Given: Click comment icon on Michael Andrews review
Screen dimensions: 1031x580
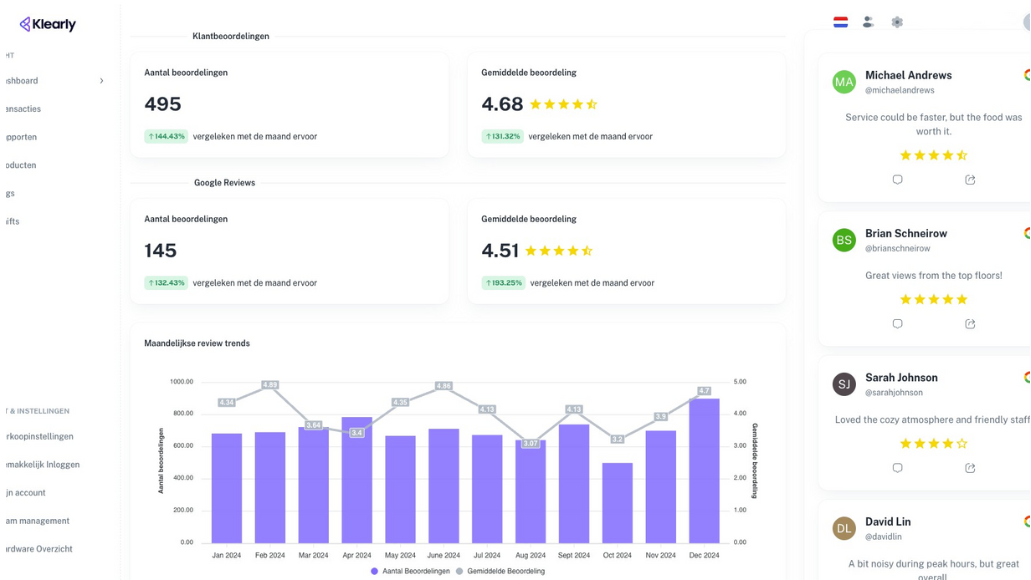Looking at the screenshot, I should (897, 180).
